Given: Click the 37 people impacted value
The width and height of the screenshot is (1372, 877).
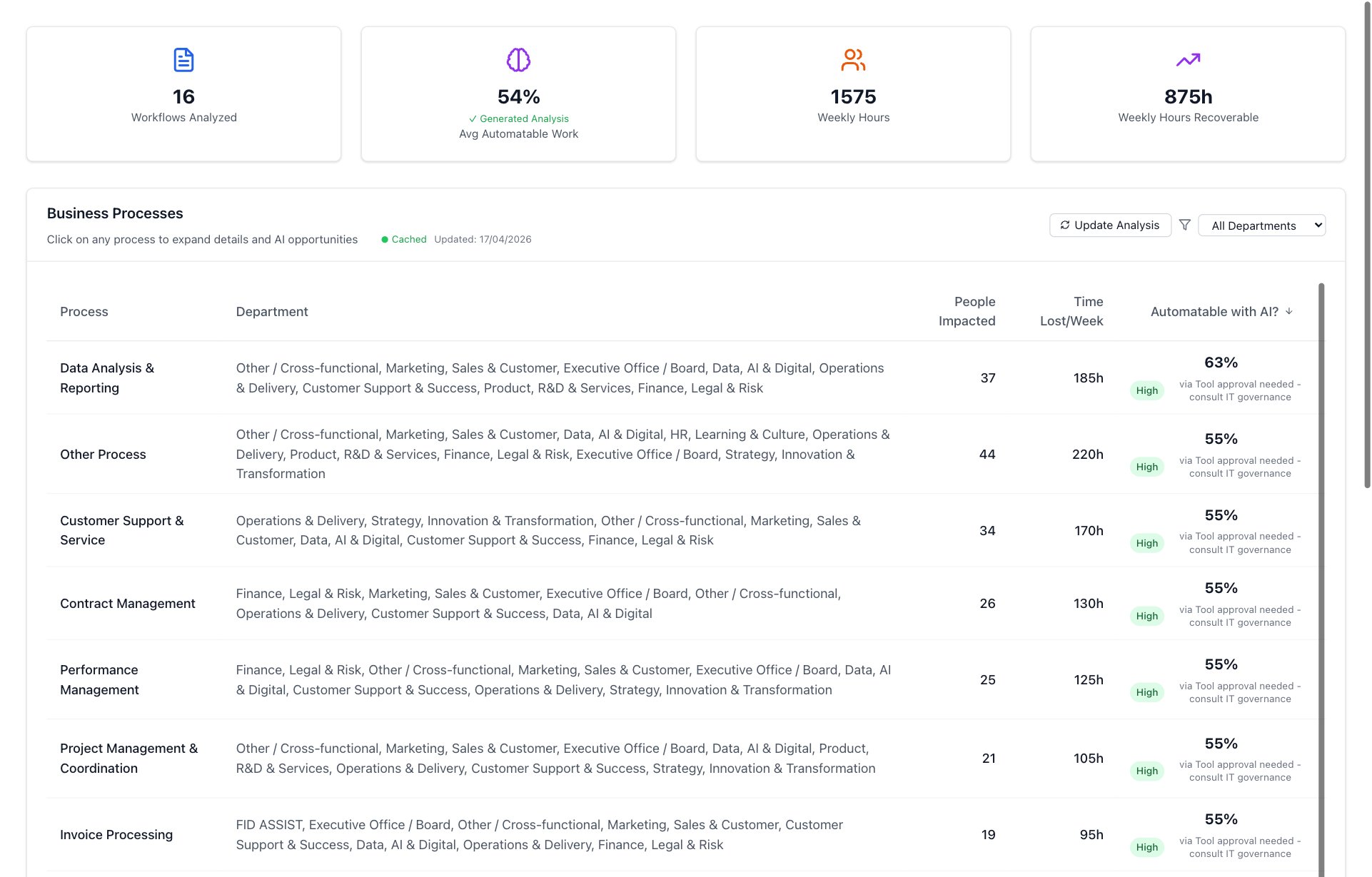Looking at the screenshot, I should point(987,378).
